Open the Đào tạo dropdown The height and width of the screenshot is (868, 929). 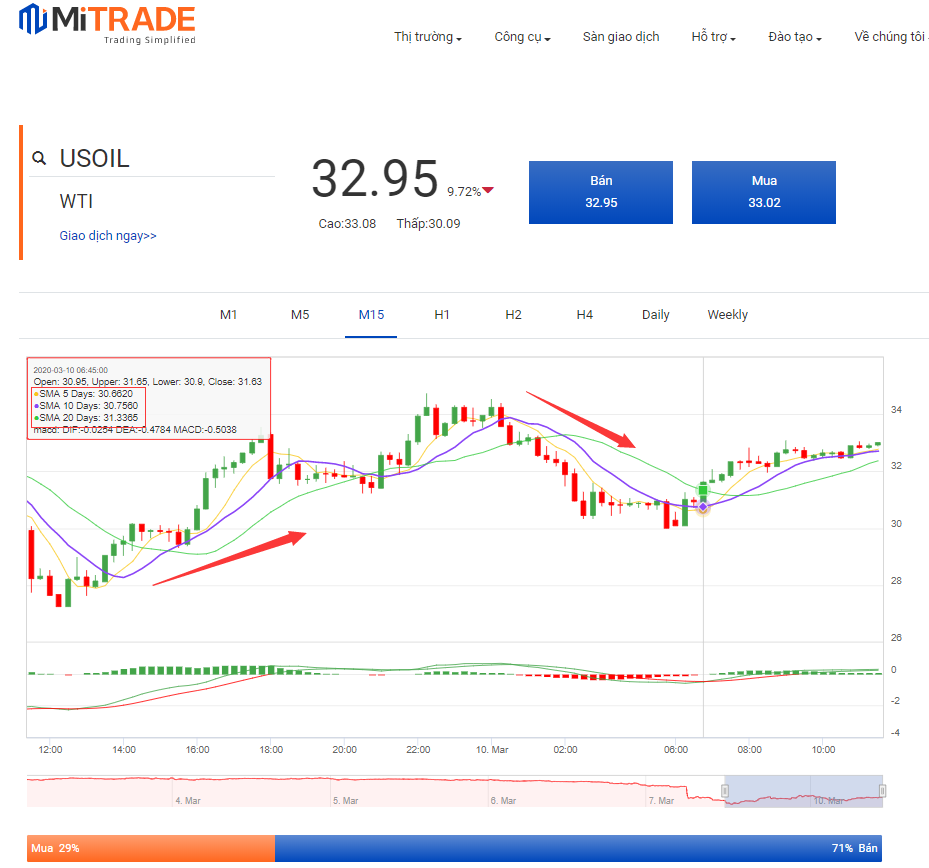[795, 37]
